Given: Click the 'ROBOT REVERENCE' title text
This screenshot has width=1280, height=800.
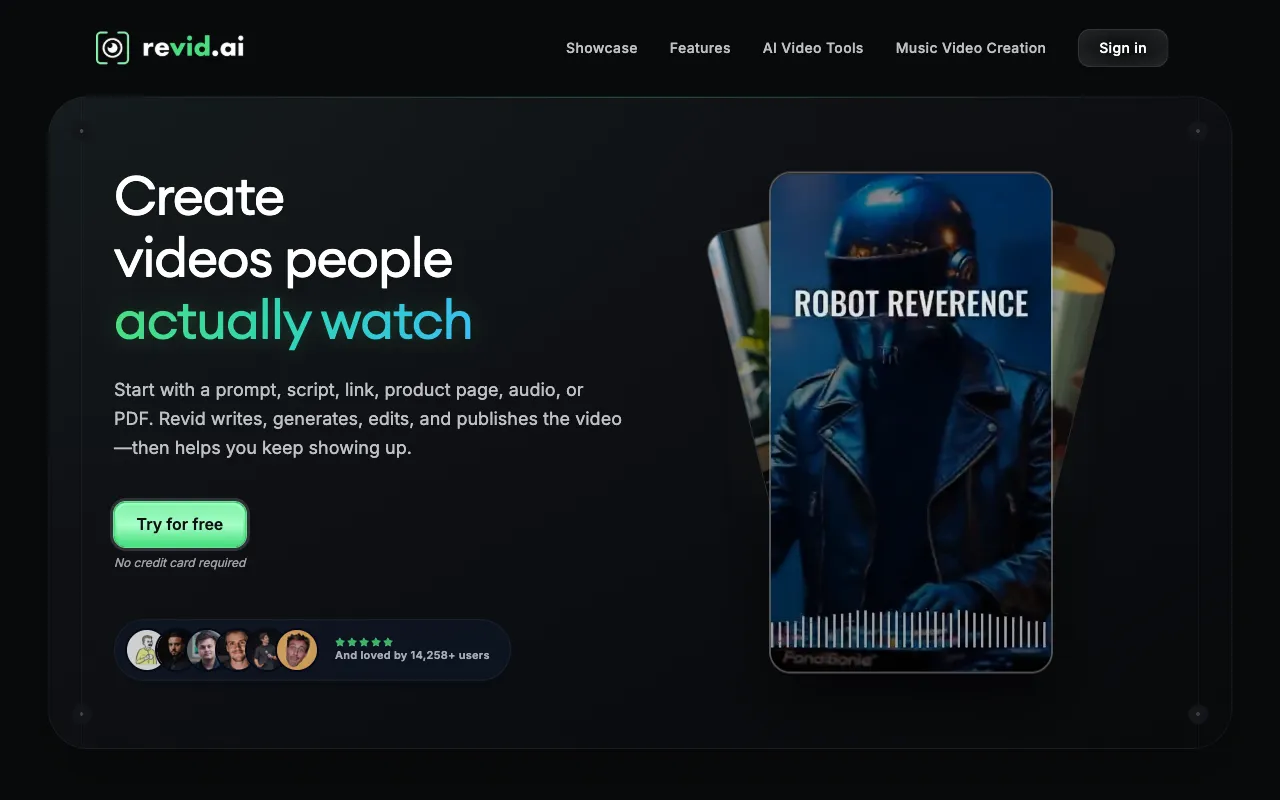Looking at the screenshot, I should [911, 304].
